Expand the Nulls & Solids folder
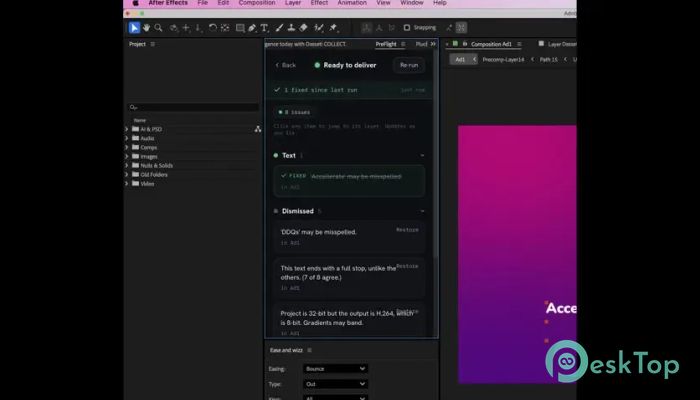Viewport: 700px width, 400px height. click(127, 165)
